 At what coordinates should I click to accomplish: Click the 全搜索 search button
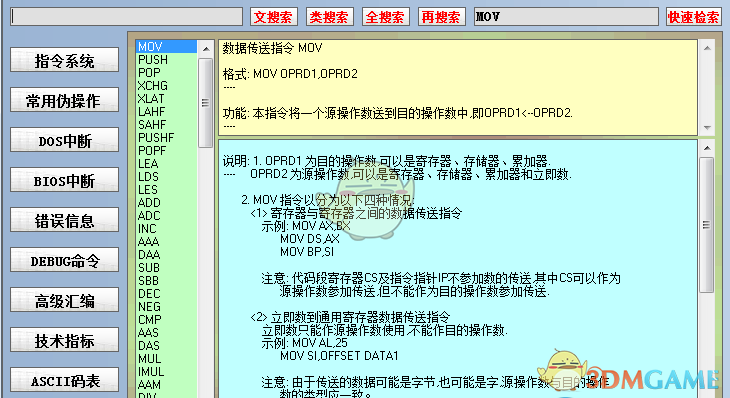click(x=385, y=17)
